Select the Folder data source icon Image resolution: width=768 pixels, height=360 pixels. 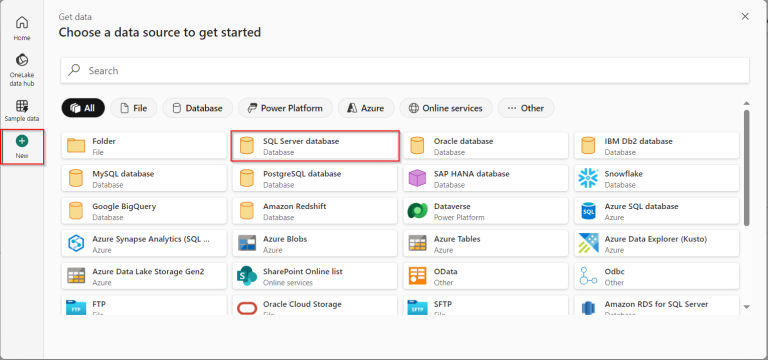point(76,146)
